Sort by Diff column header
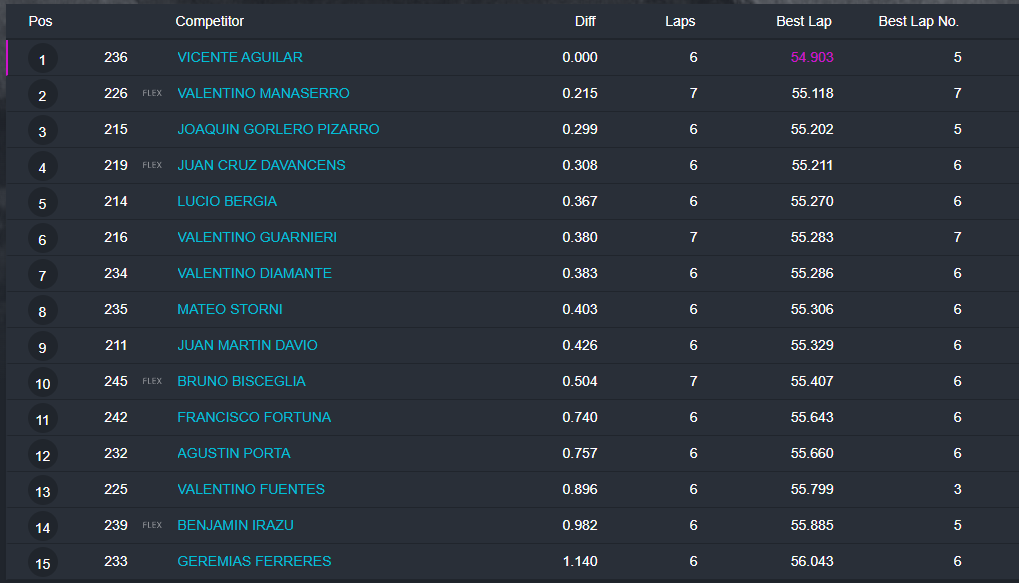The height and width of the screenshot is (583, 1019). pos(585,21)
